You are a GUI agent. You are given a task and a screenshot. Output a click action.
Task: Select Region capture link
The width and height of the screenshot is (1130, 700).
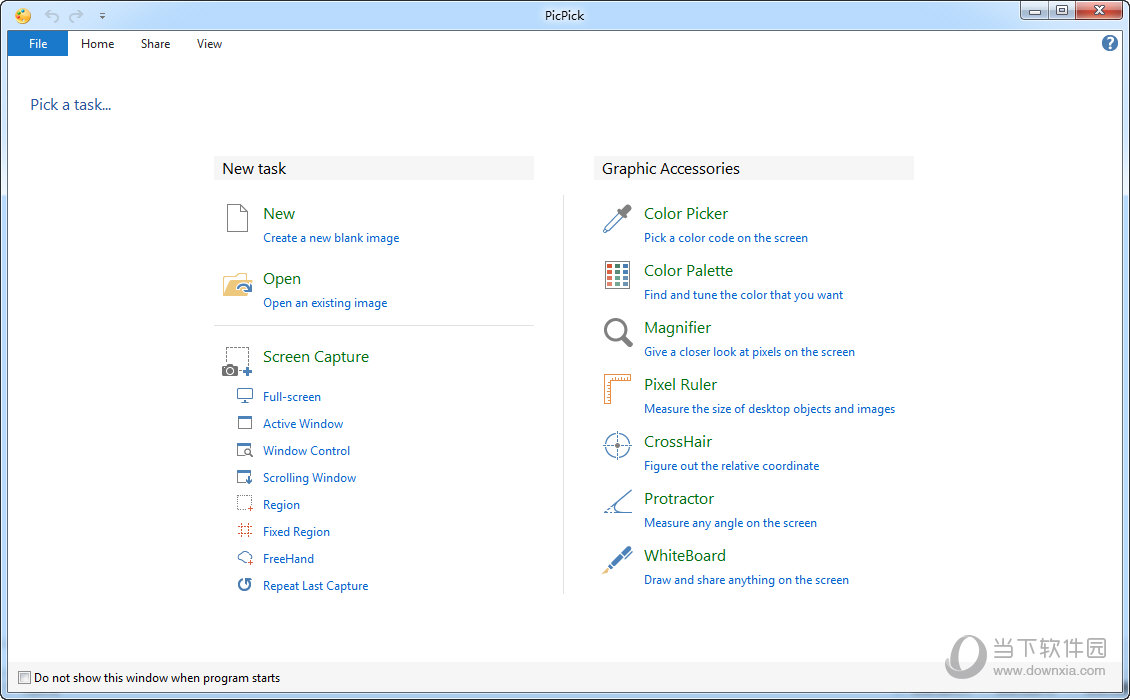tap(281, 505)
